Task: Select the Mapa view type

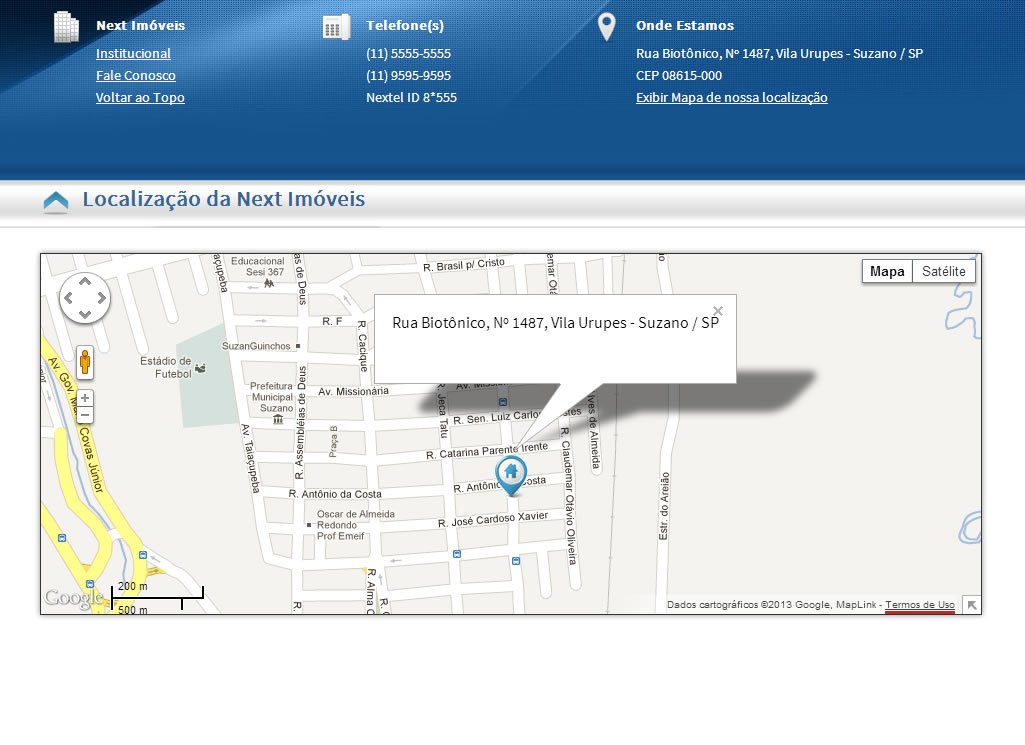Action: point(887,271)
